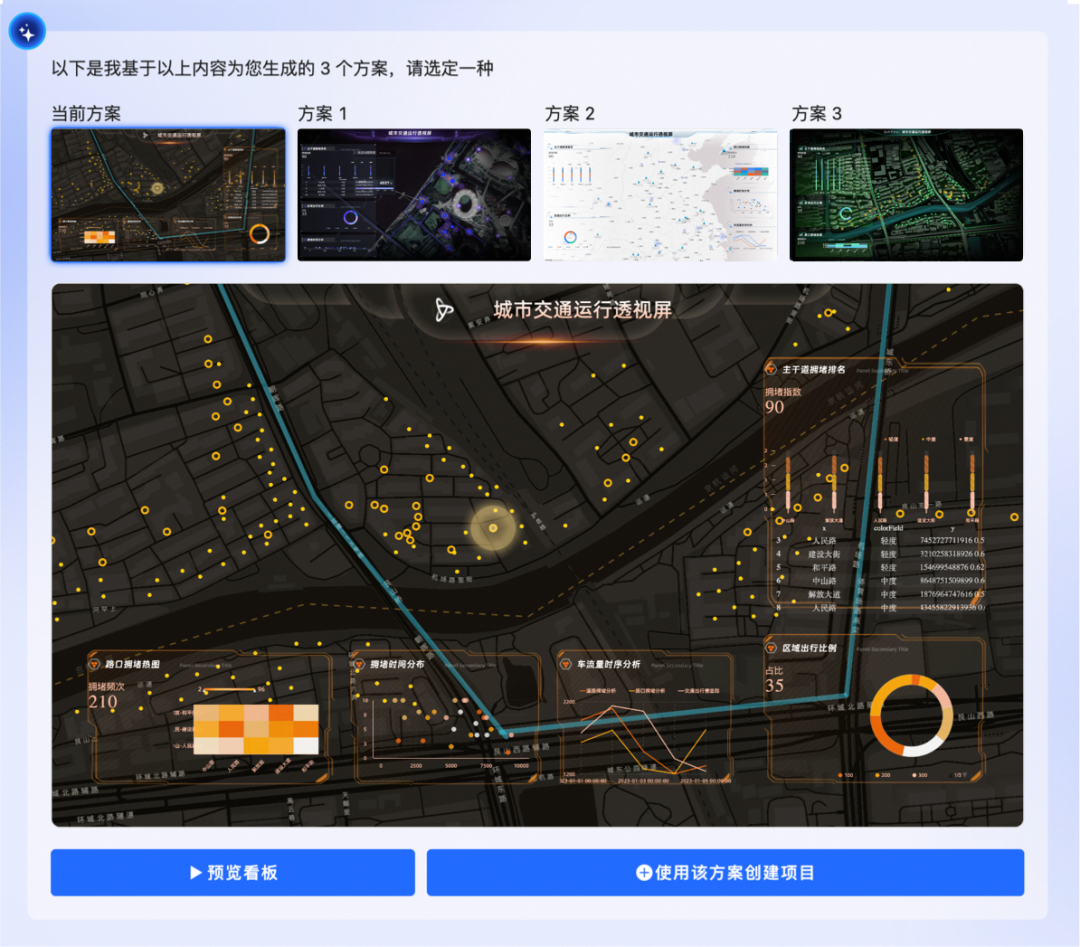Click the 拥堵时间分布 panel icon

(x=359, y=665)
